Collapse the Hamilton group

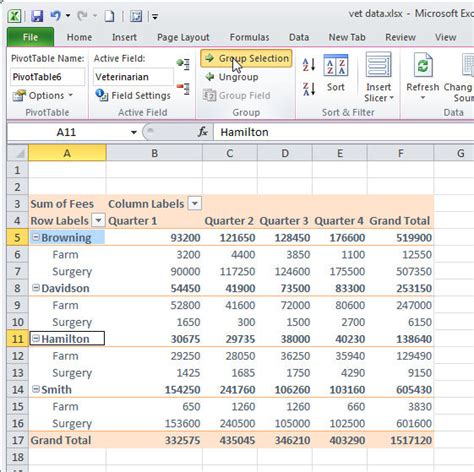pos(36,338)
